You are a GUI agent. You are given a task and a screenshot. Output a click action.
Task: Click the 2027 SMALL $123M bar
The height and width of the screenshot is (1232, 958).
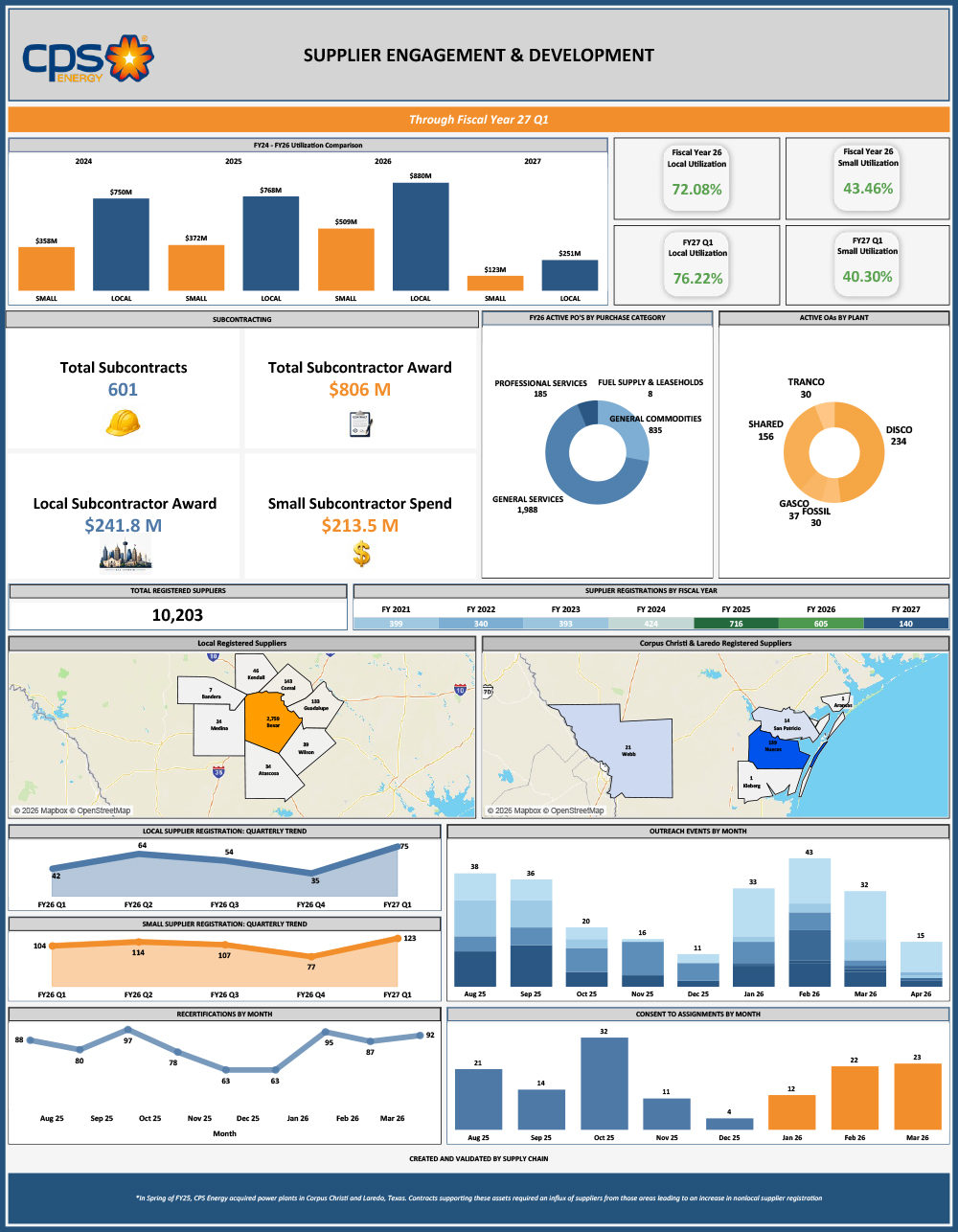tap(495, 283)
